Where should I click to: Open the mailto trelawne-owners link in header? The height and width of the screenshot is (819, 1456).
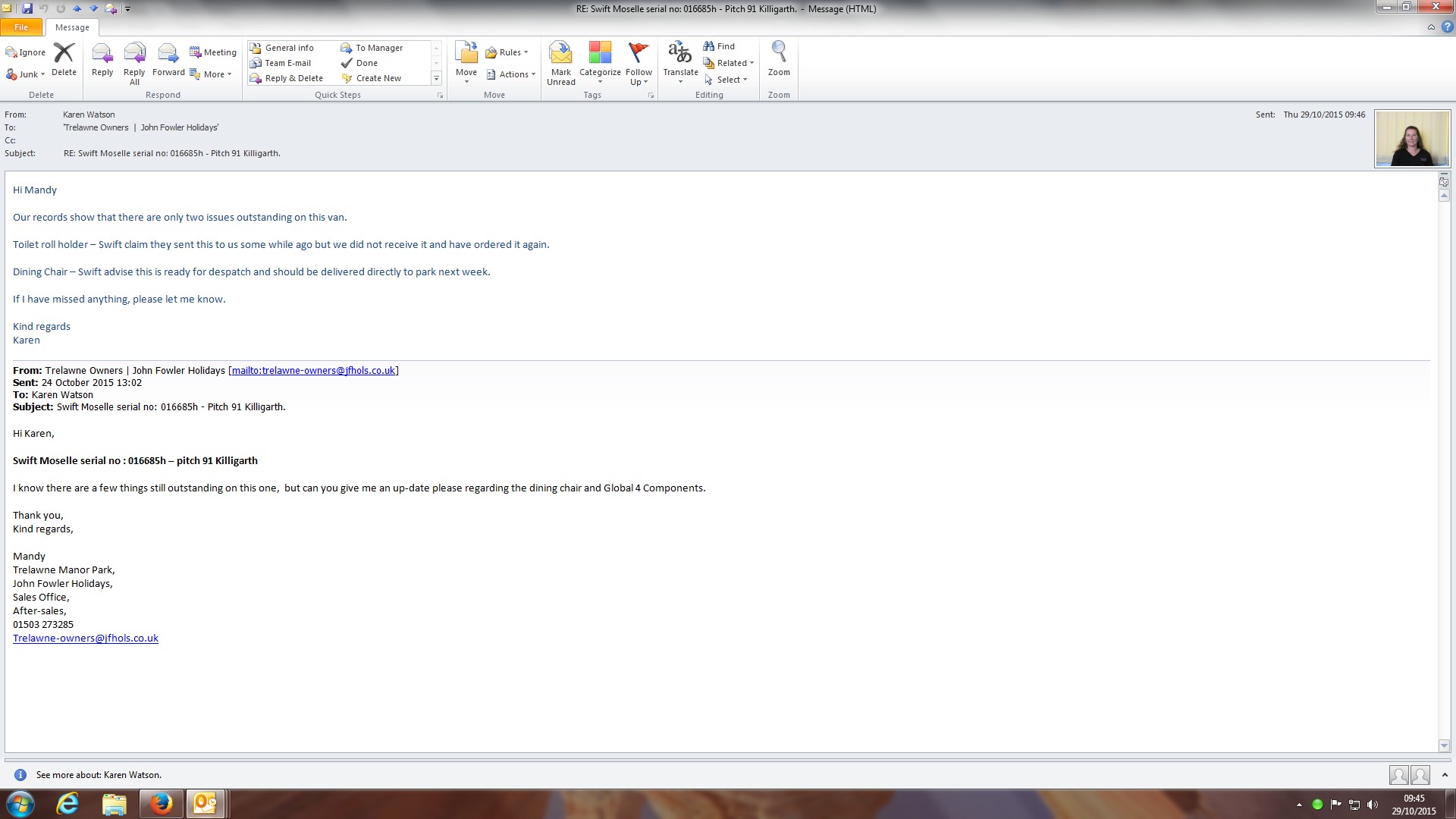pos(313,371)
